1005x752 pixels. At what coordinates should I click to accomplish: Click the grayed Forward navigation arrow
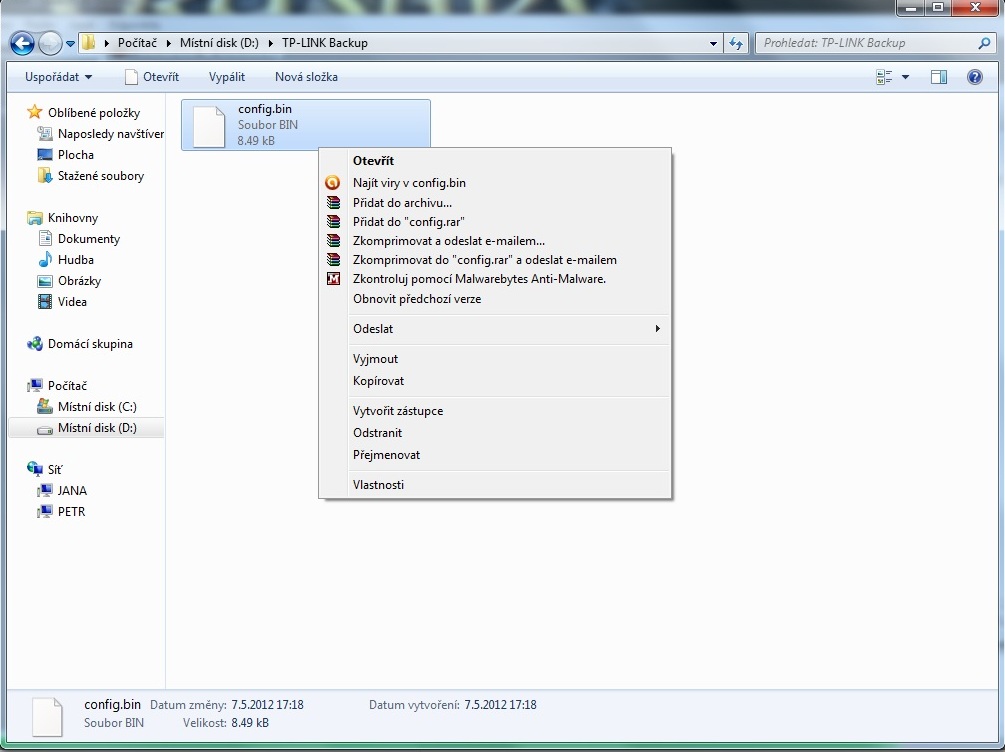point(50,44)
